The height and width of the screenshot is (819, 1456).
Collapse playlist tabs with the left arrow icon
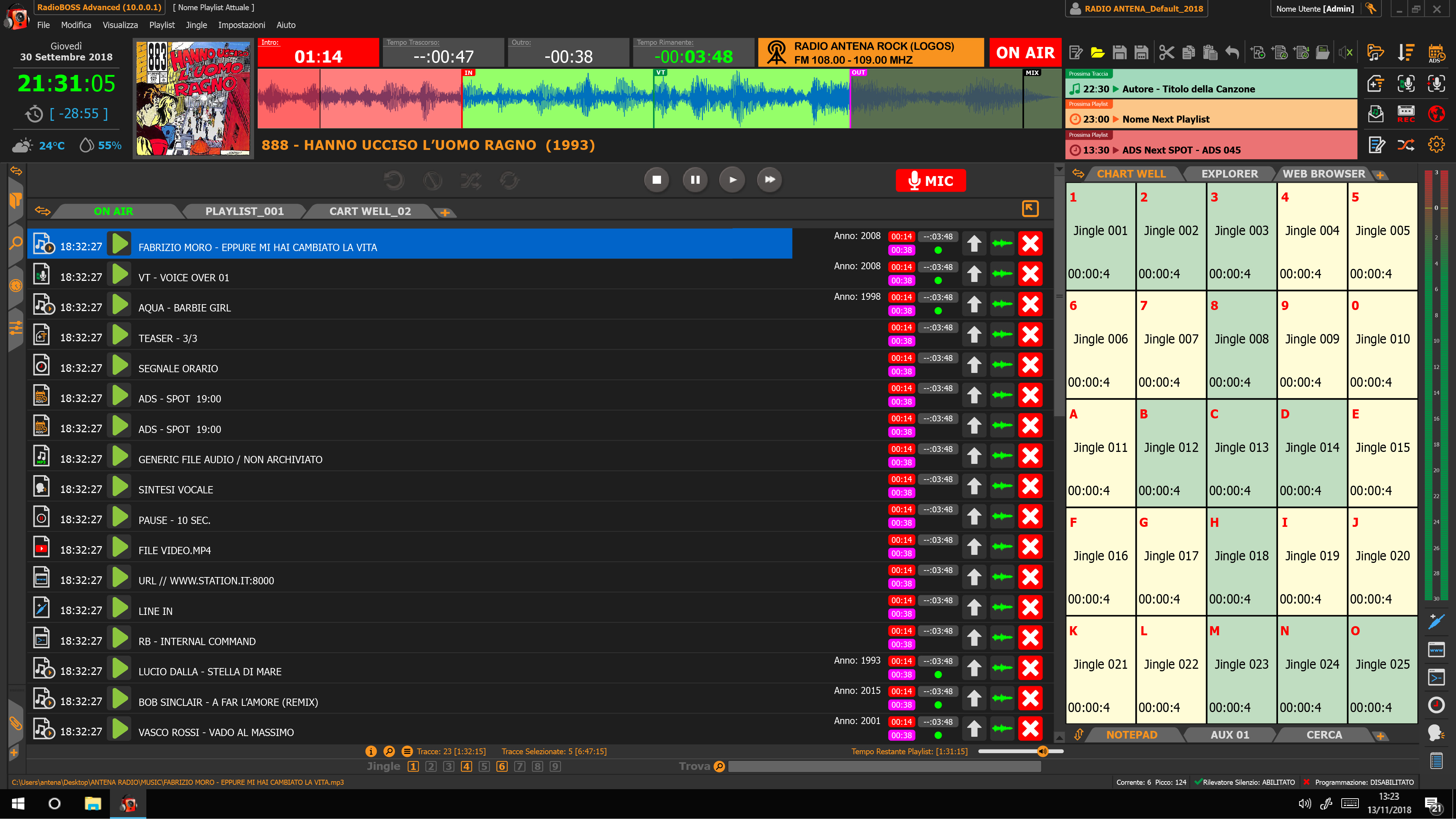pos(42,211)
